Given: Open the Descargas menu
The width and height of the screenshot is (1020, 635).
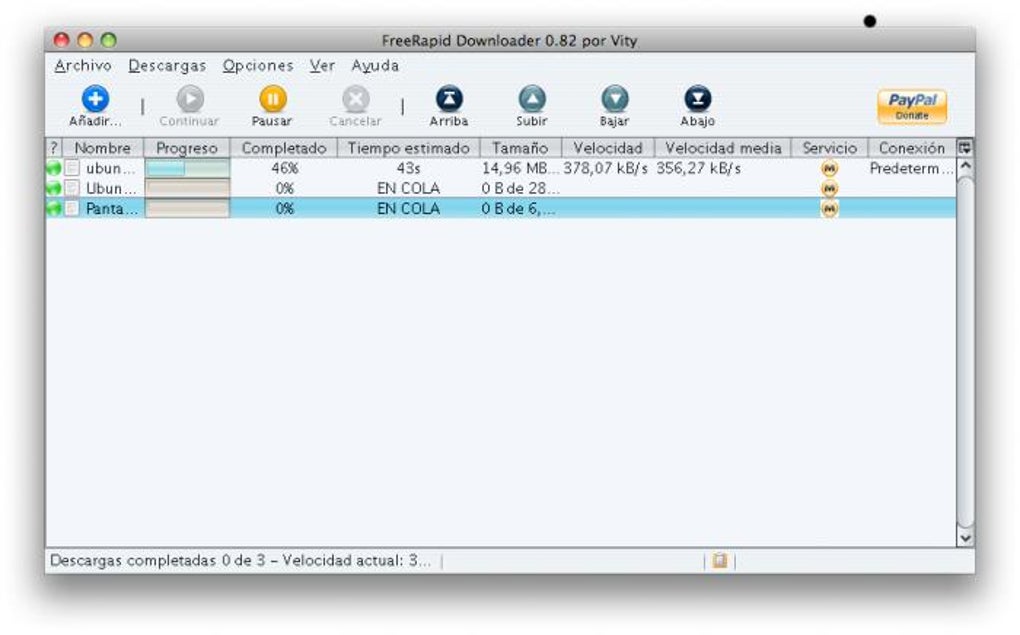Looking at the screenshot, I should [x=167, y=66].
